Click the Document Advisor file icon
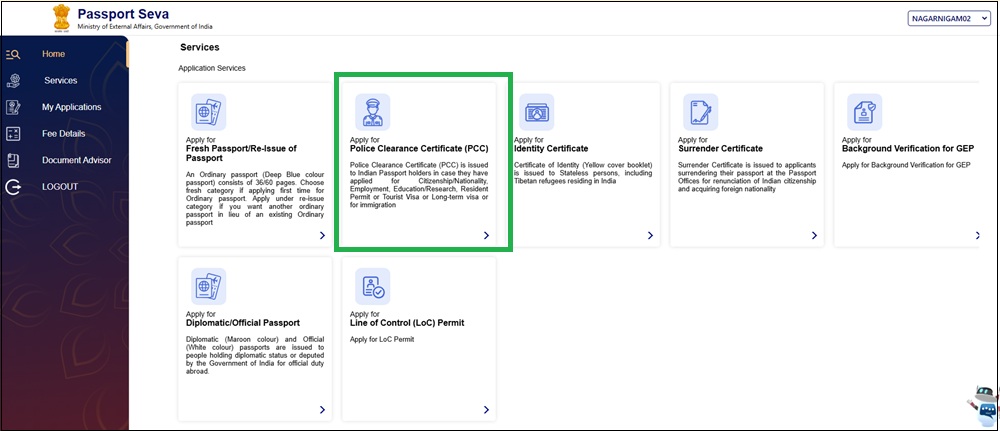The height and width of the screenshot is (431, 1000). point(13,160)
